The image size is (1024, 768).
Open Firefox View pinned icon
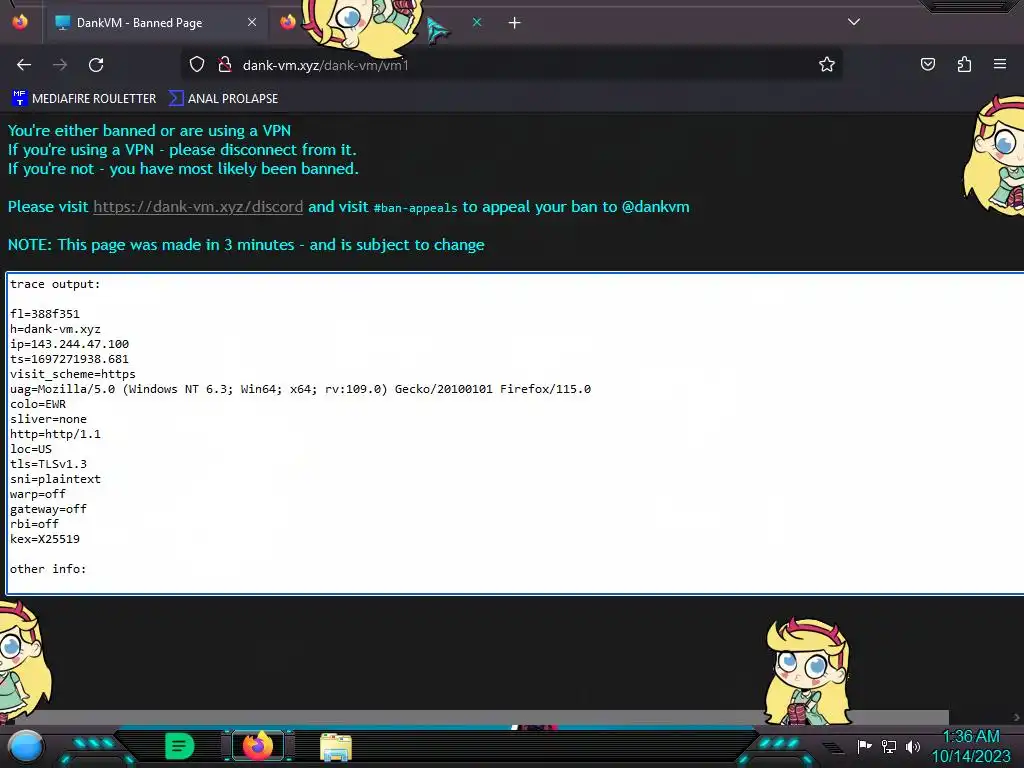click(20, 22)
